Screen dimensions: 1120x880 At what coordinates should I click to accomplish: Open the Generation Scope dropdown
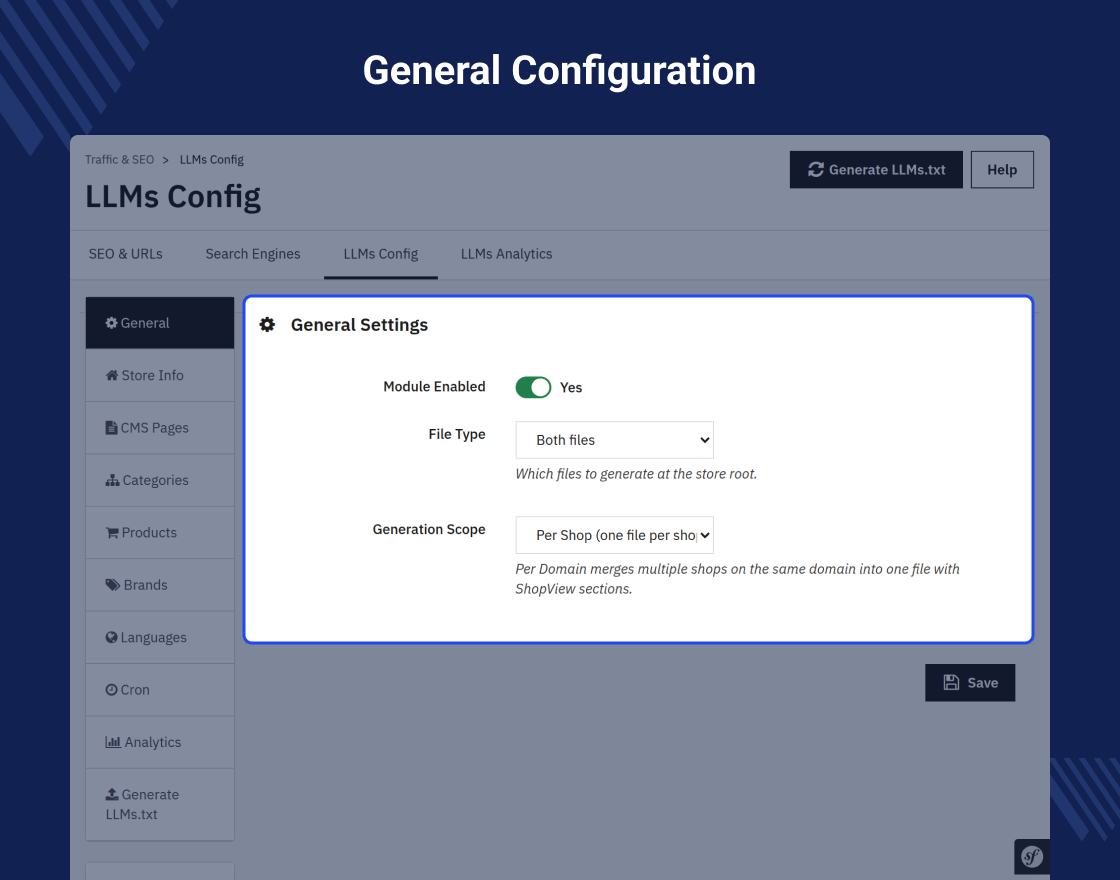click(614, 535)
